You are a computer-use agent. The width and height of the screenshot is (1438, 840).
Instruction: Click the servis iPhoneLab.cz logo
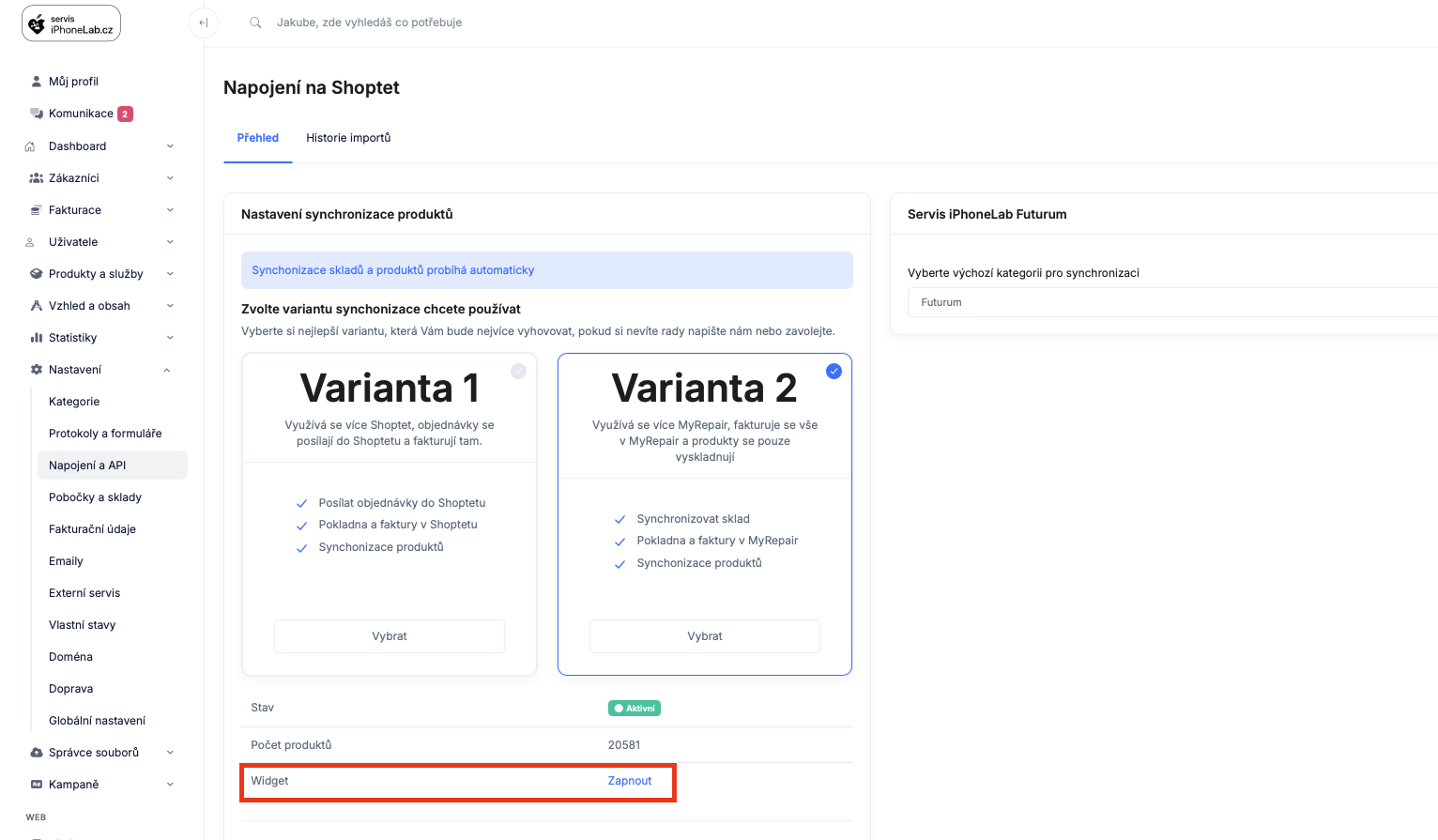point(70,23)
